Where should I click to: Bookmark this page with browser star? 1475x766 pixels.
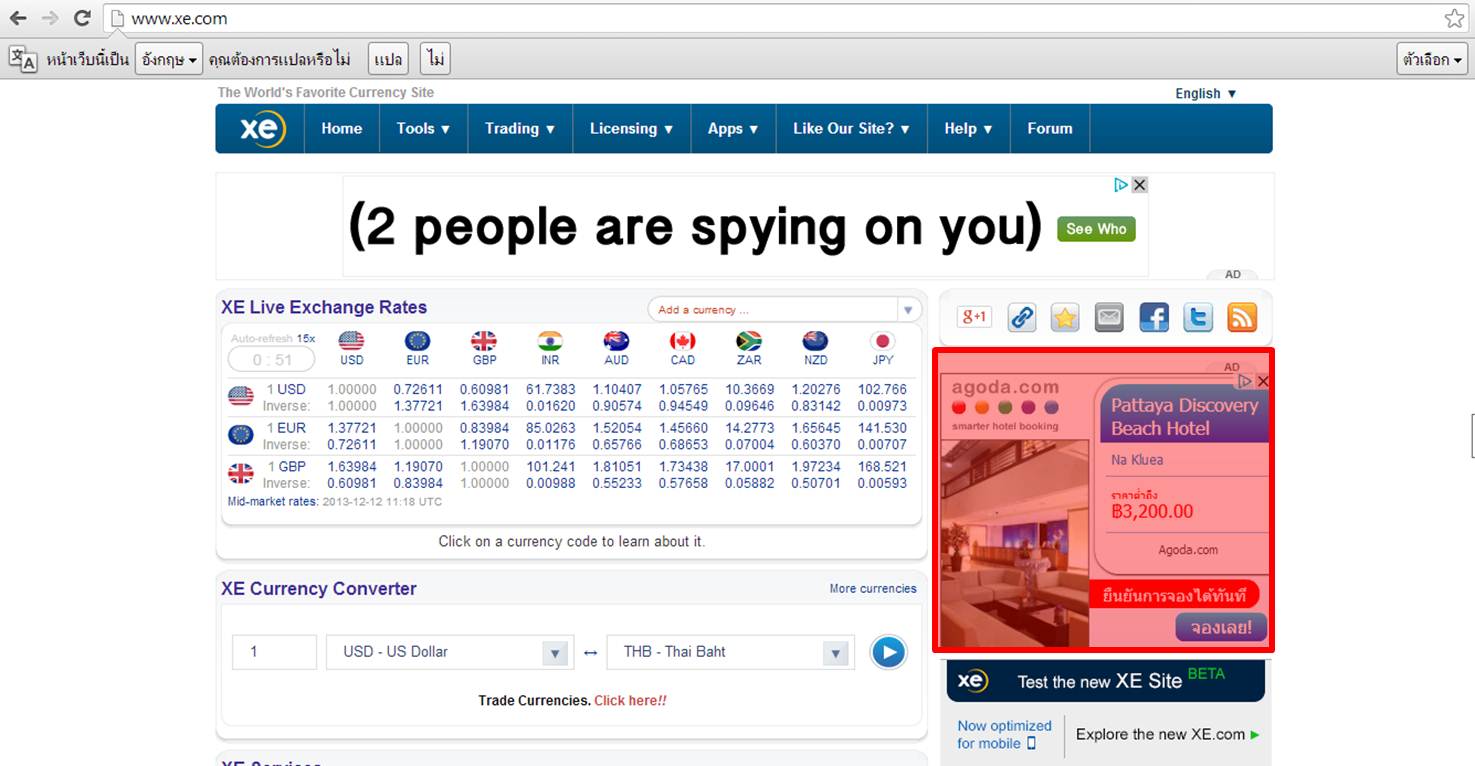tap(1453, 18)
